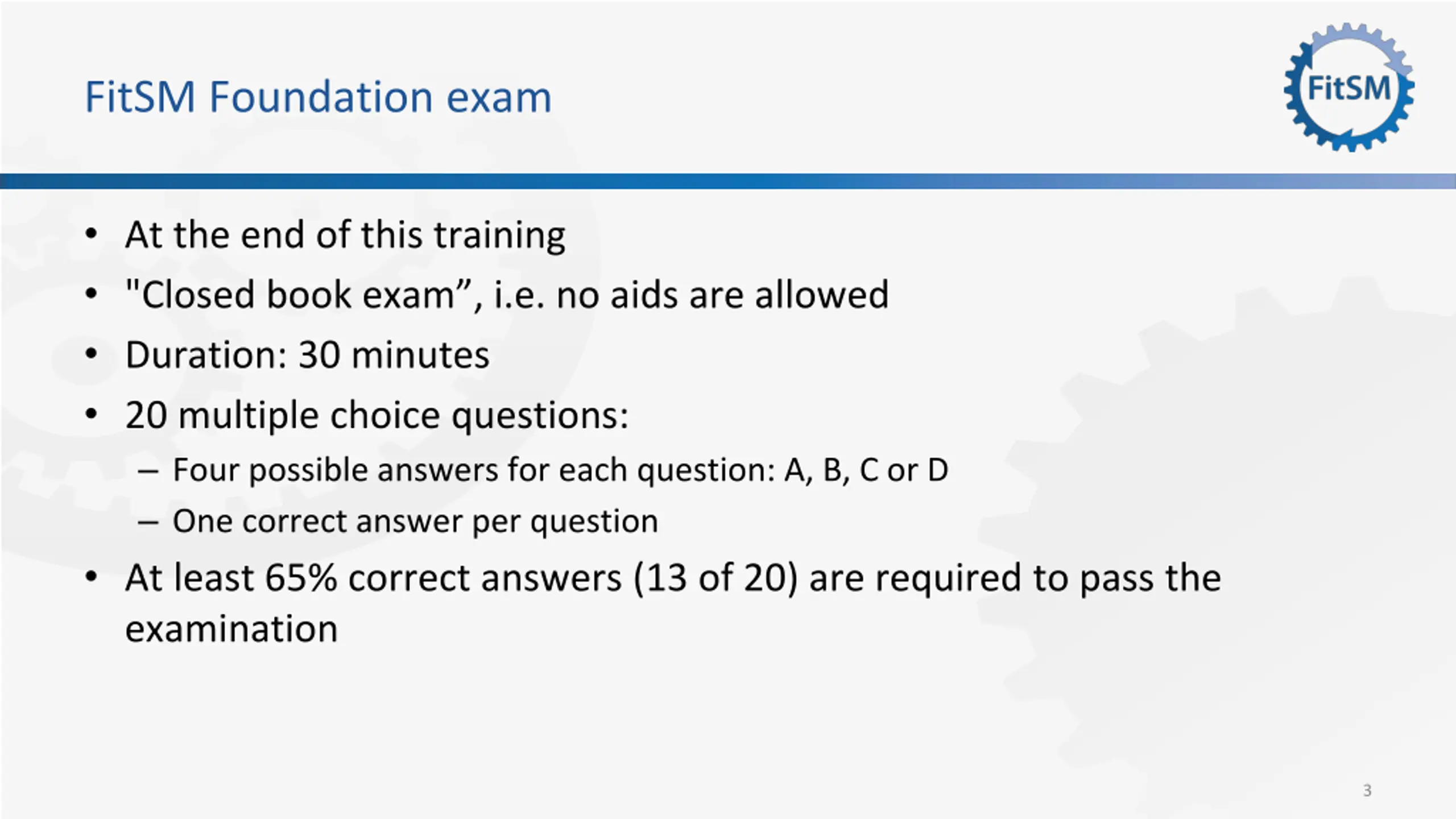This screenshot has width=1456, height=819.
Task: Select the line At the end of this training
Action: point(345,234)
